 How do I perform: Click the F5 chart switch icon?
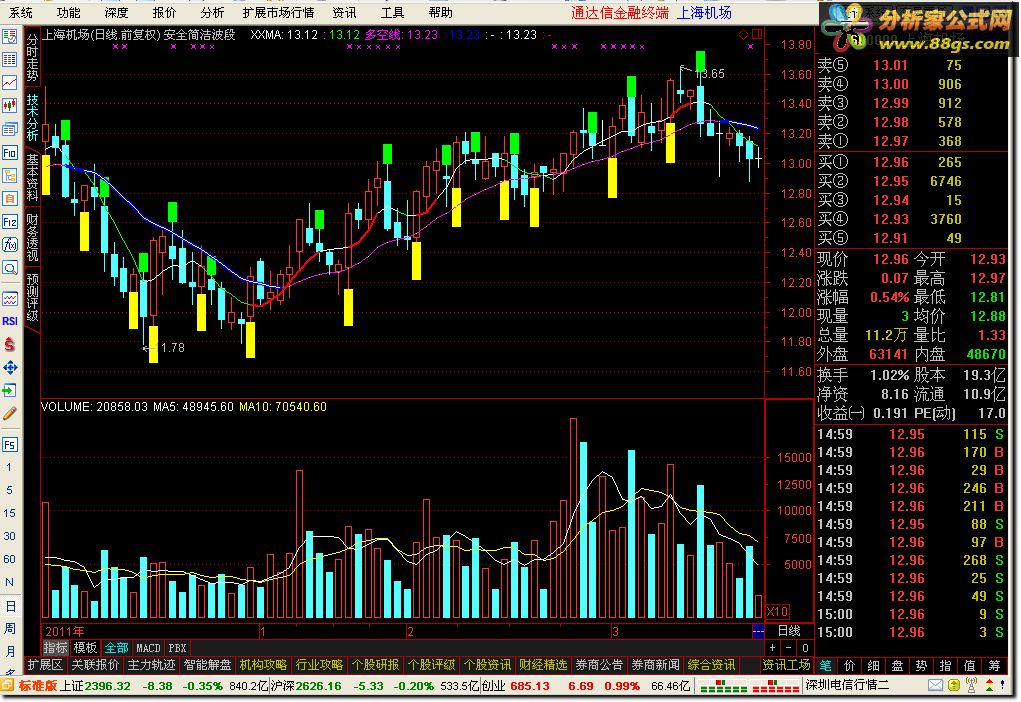(x=10, y=445)
